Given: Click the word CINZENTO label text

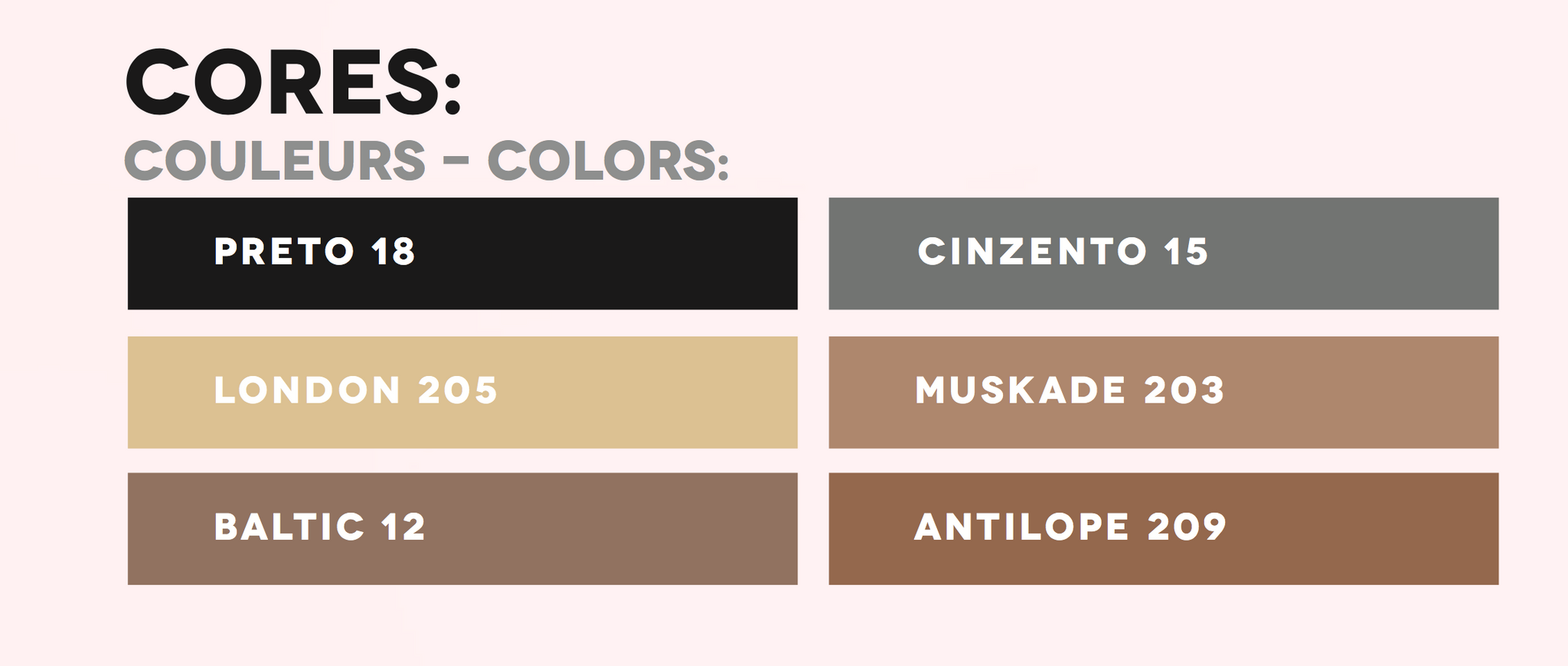Looking at the screenshot, I should pyautogui.click(x=1032, y=251).
